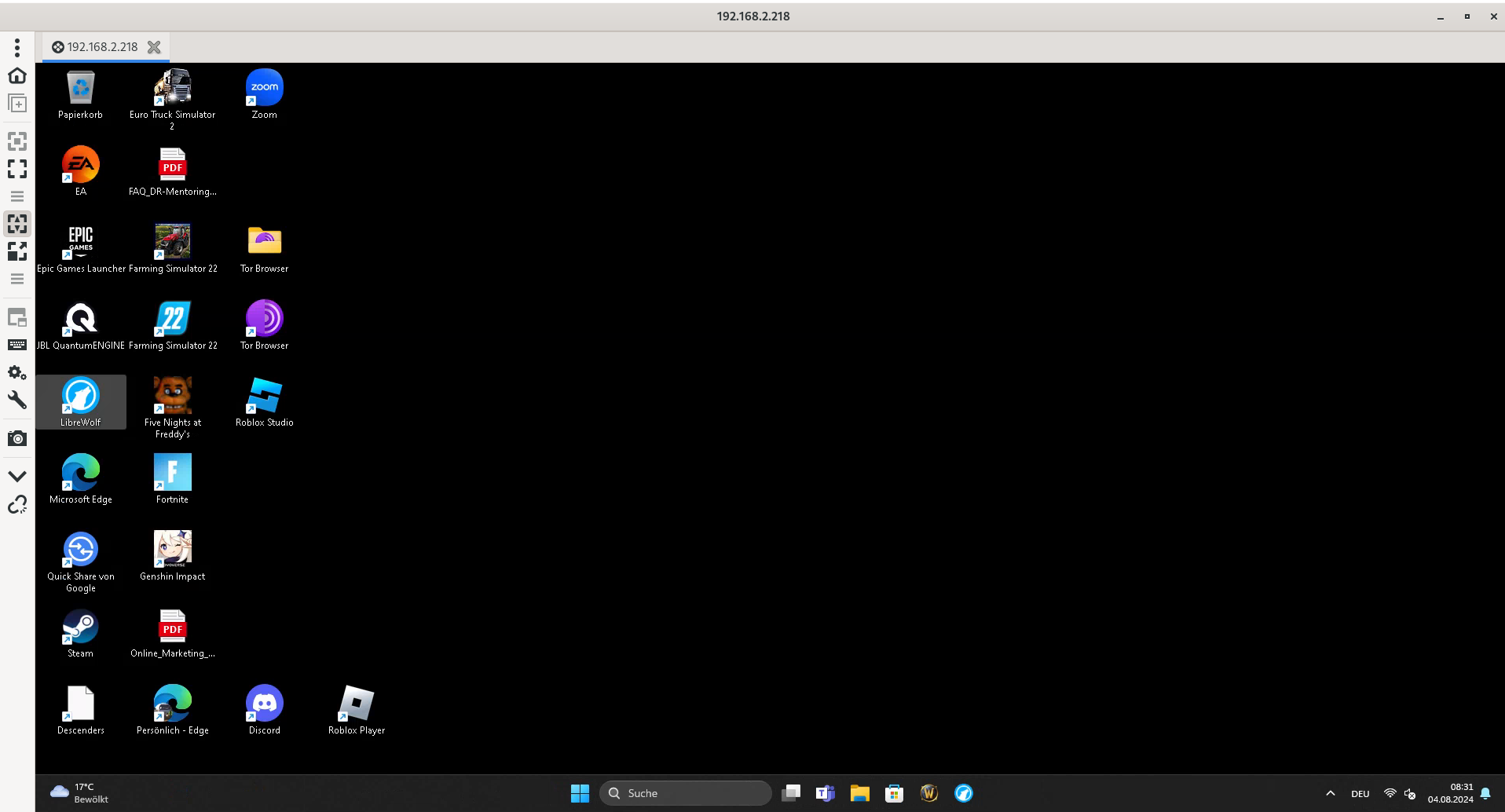The height and width of the screenshot is (812, 1505).
Task: Take a screenshot with the camera icon
Action: pyautogui.click(x=17, y=438)
